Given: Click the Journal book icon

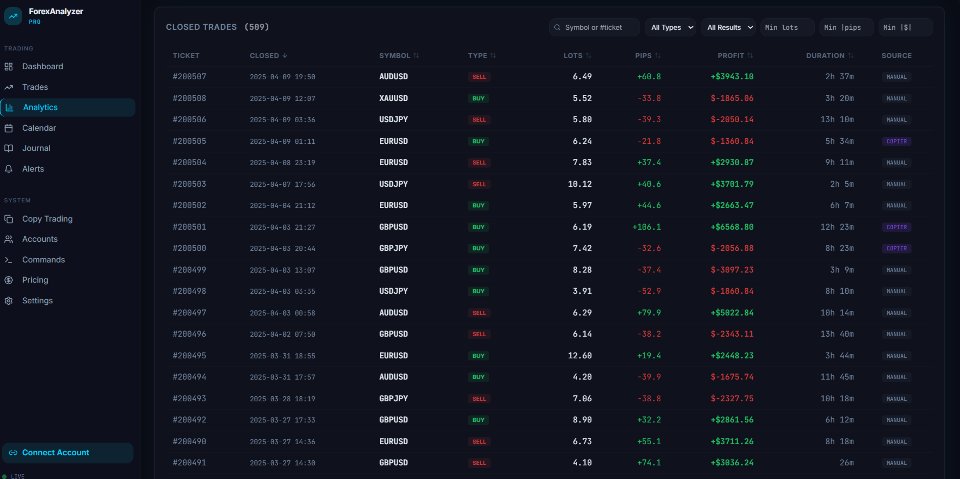Looking at the screenshot, I should [9, 148].
